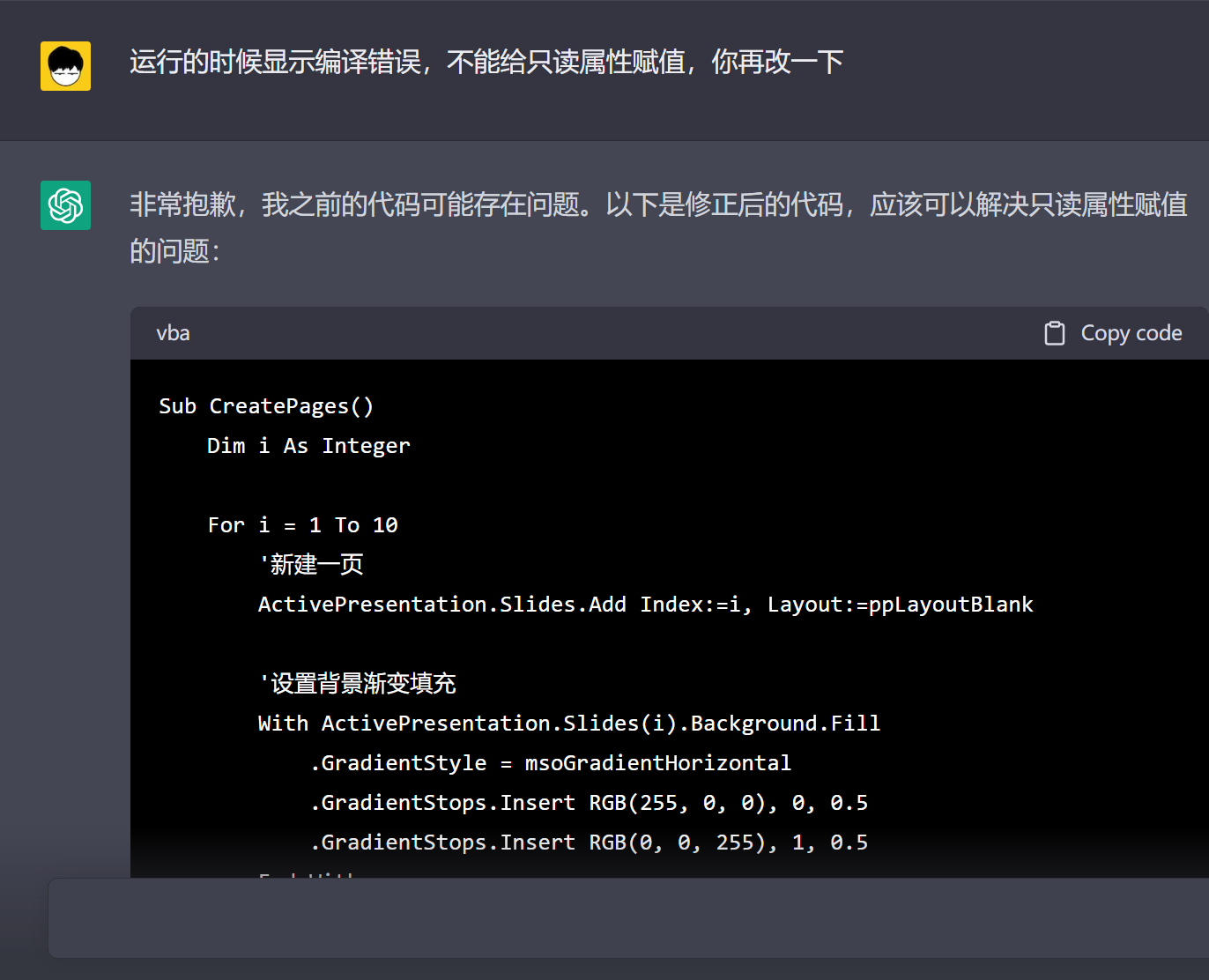Viewport: 1209px width, 980px height.
Task: Click the '新建一页 comment line
Action: point(311,564)
